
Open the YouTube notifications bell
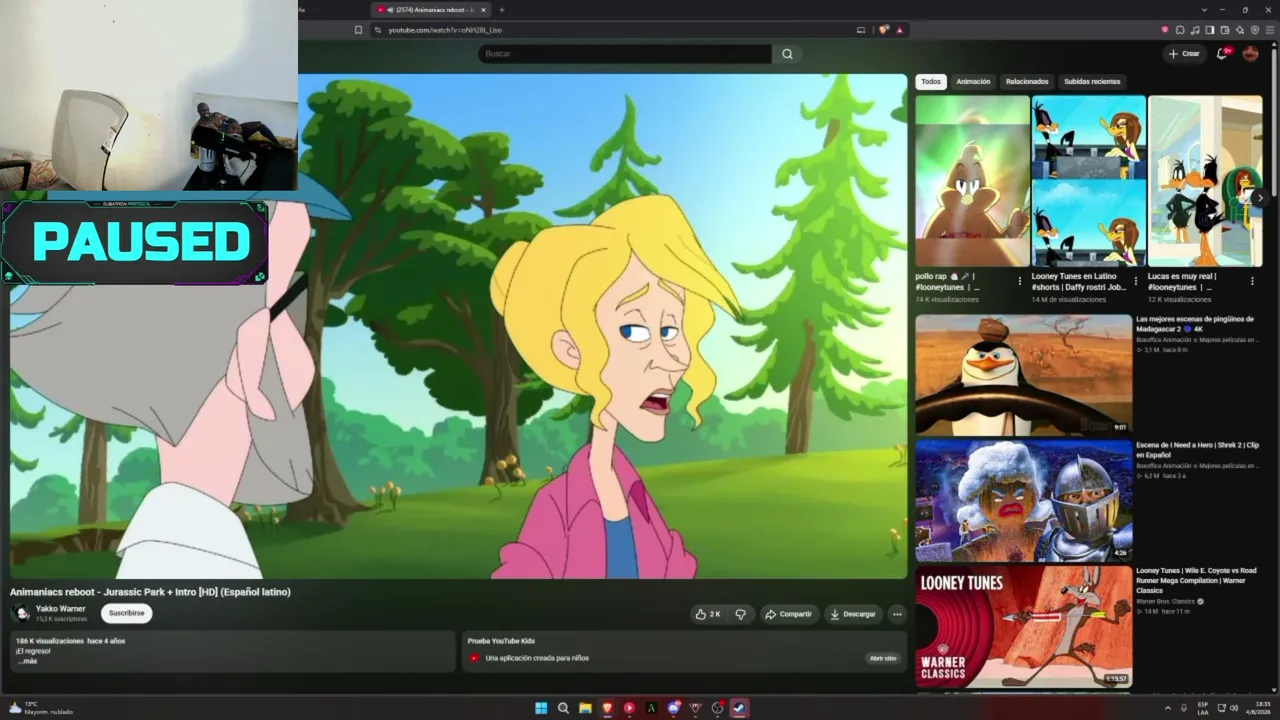tap(1221, 54)
